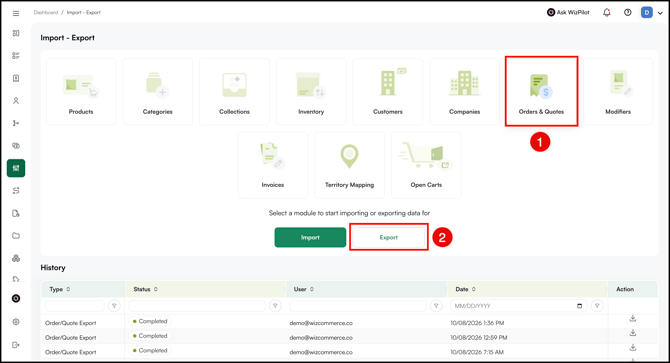Click the Completed status of 1:36 PM row
The image size is (670, 363).
(150, 322)
